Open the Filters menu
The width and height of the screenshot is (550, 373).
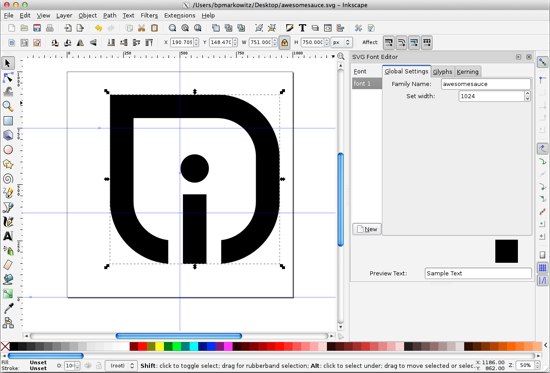[x=149, y=15]
